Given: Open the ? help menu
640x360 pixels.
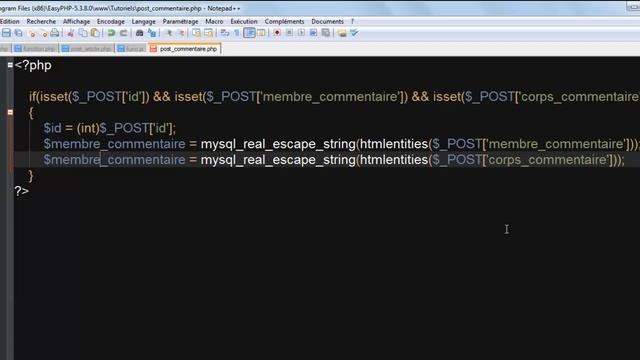Looking at the screenshot, I should (352, 21).
